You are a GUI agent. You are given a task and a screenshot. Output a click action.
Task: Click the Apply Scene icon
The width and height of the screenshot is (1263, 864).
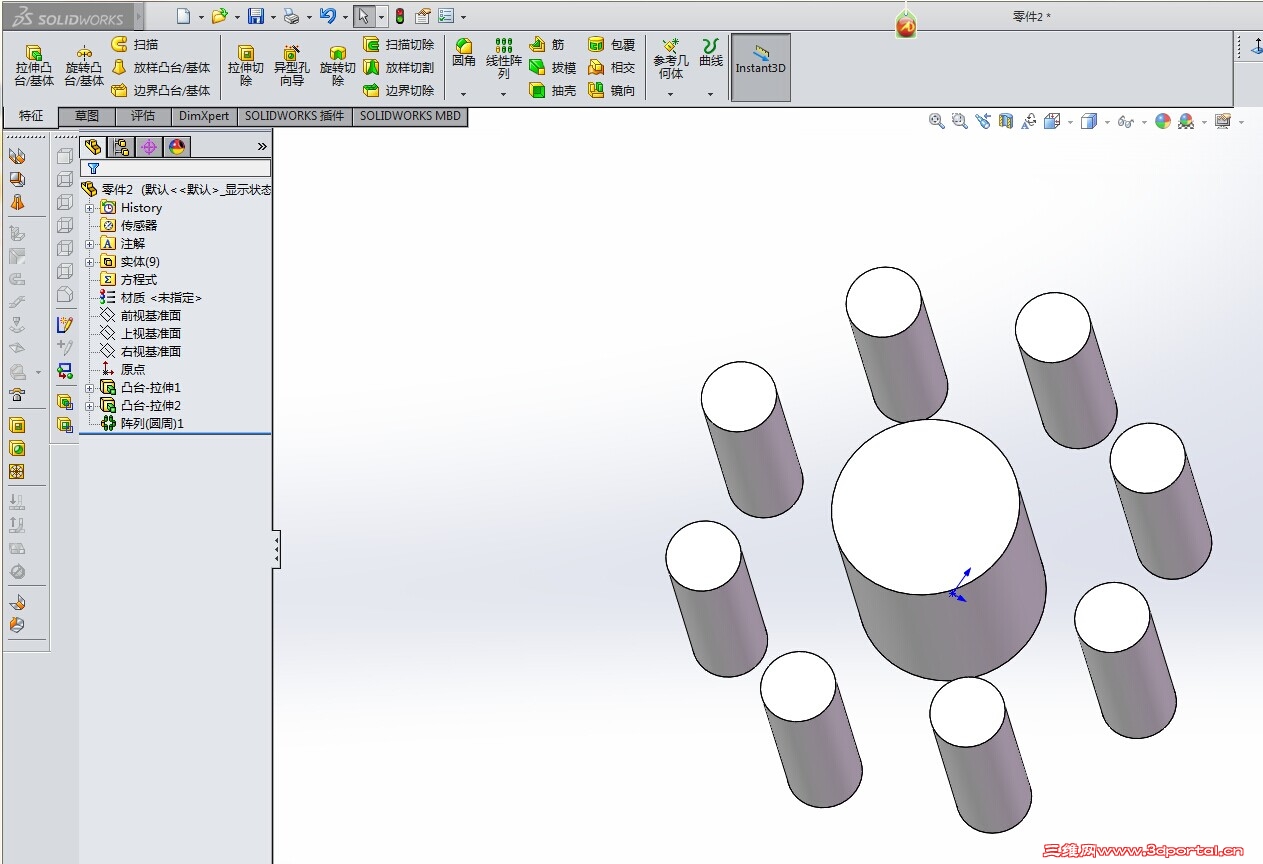[1186, 121]
